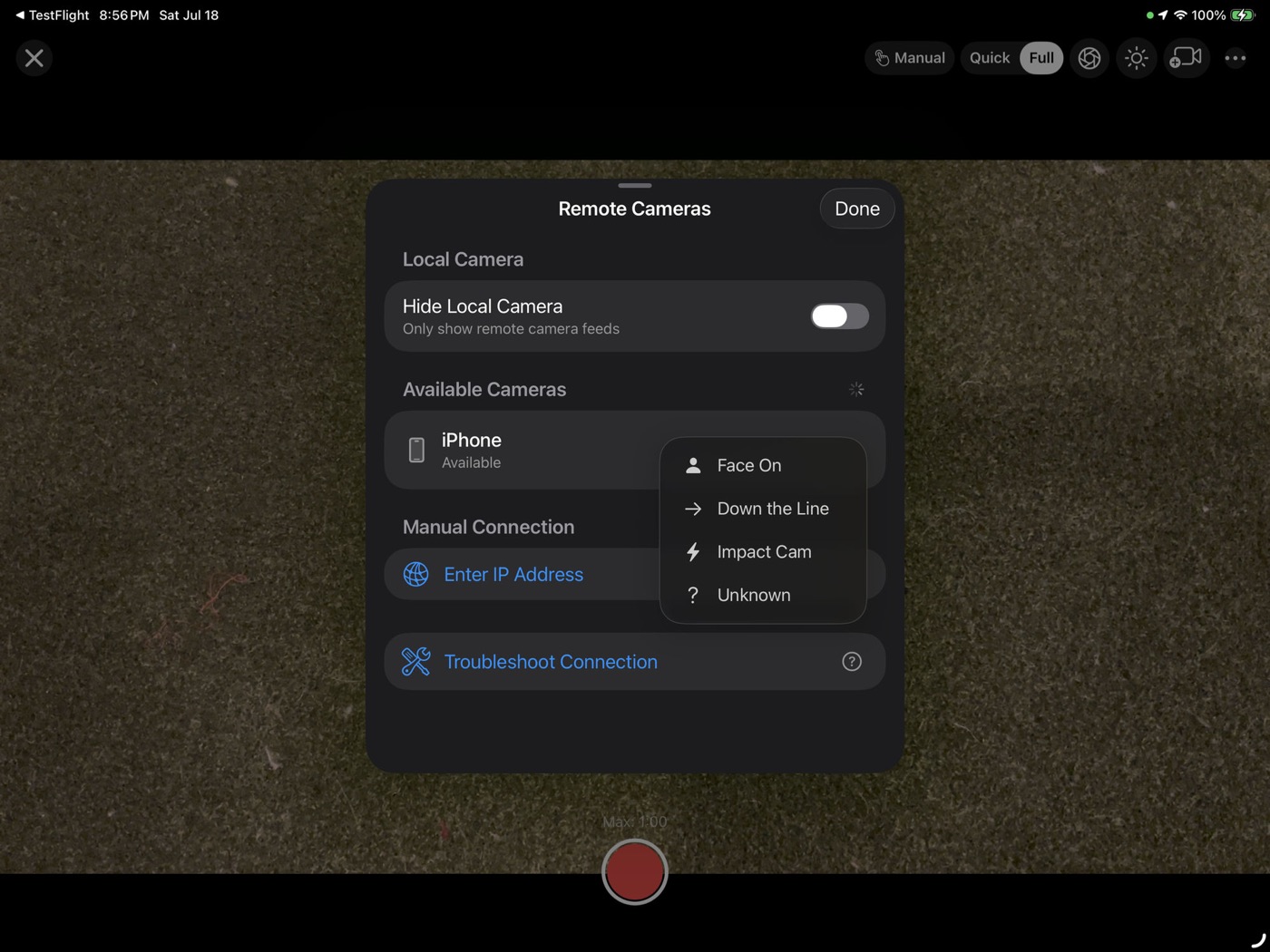Switch to Manual recording mode

tap(909, 58)
